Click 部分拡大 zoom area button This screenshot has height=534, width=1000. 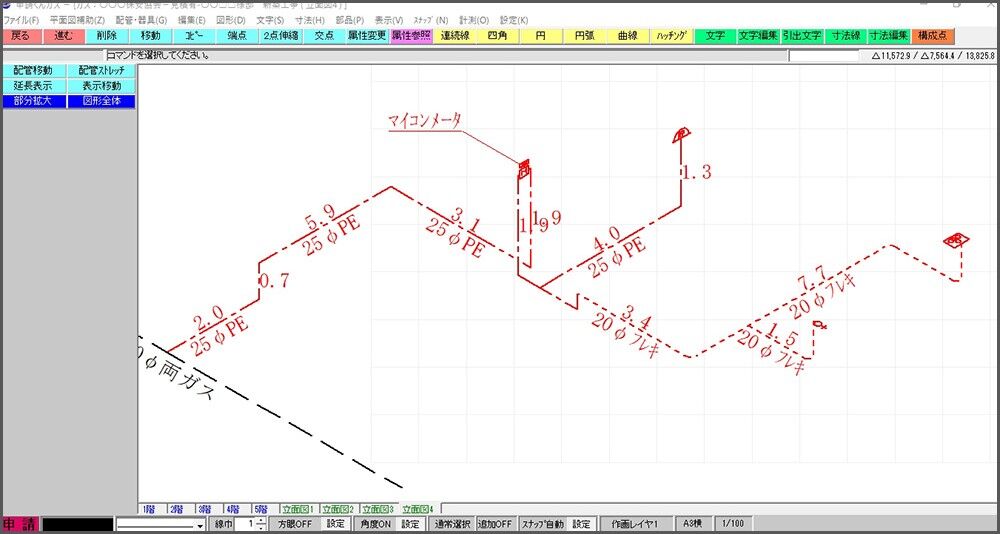click(x=33, y=101)
